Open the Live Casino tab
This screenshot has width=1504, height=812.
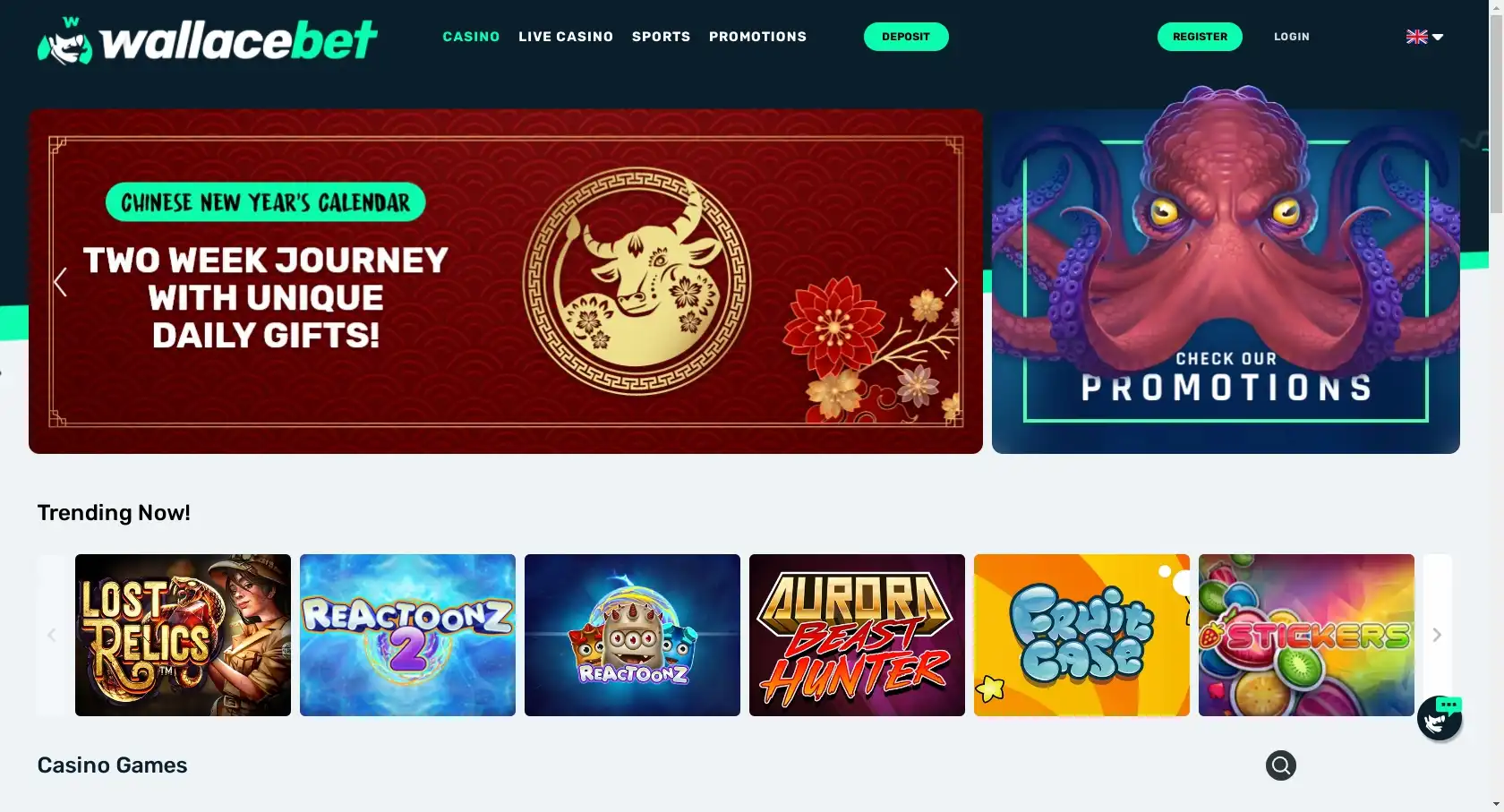(x=566, y=37)
